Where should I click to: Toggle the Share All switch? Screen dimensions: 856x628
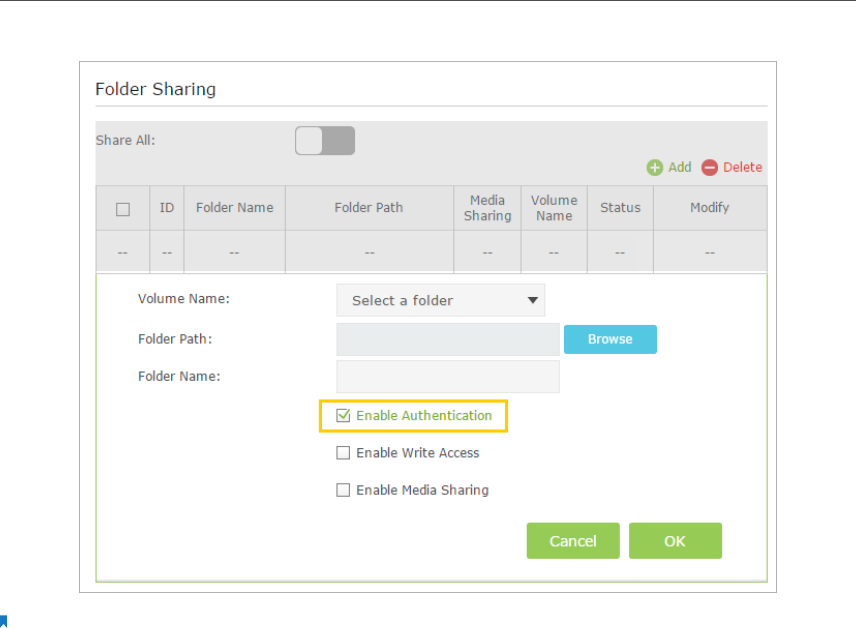click(325, 141)
